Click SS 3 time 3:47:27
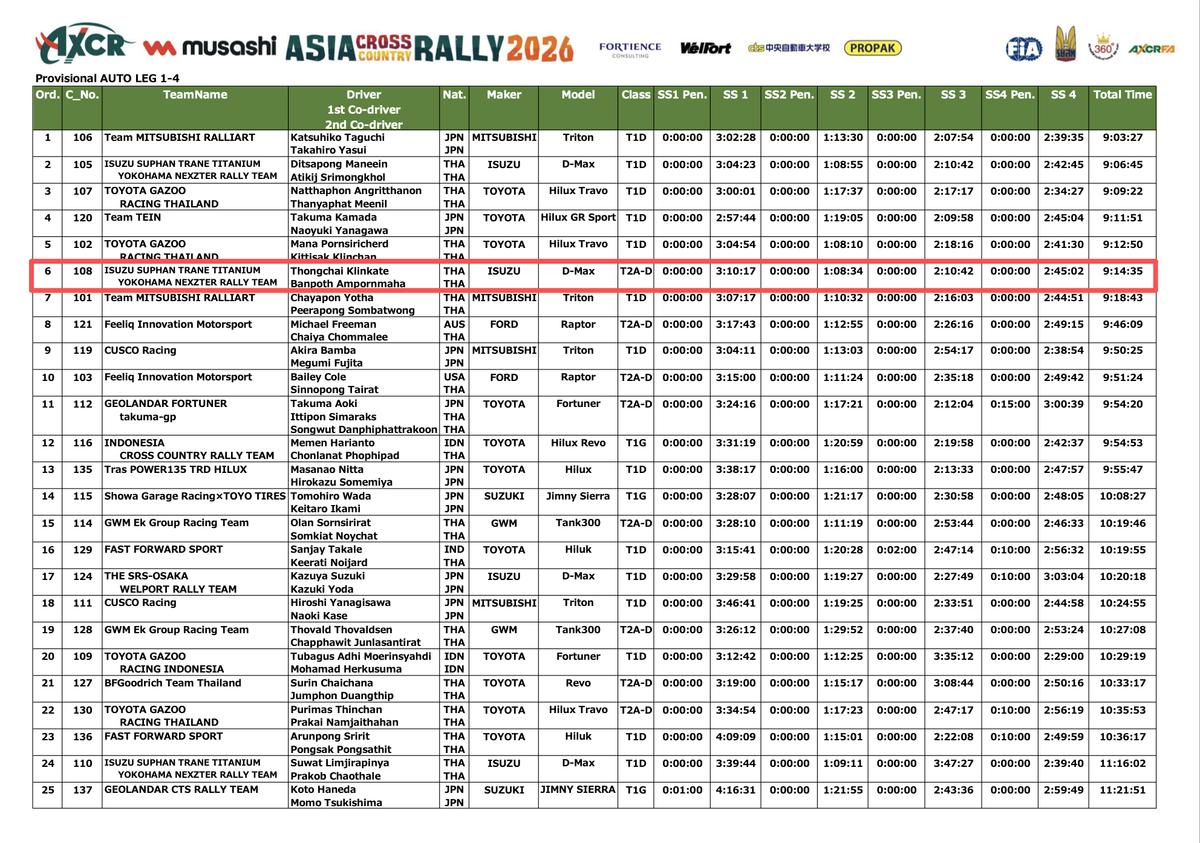The image size is (1200, 843). click(x=953, y=763)
